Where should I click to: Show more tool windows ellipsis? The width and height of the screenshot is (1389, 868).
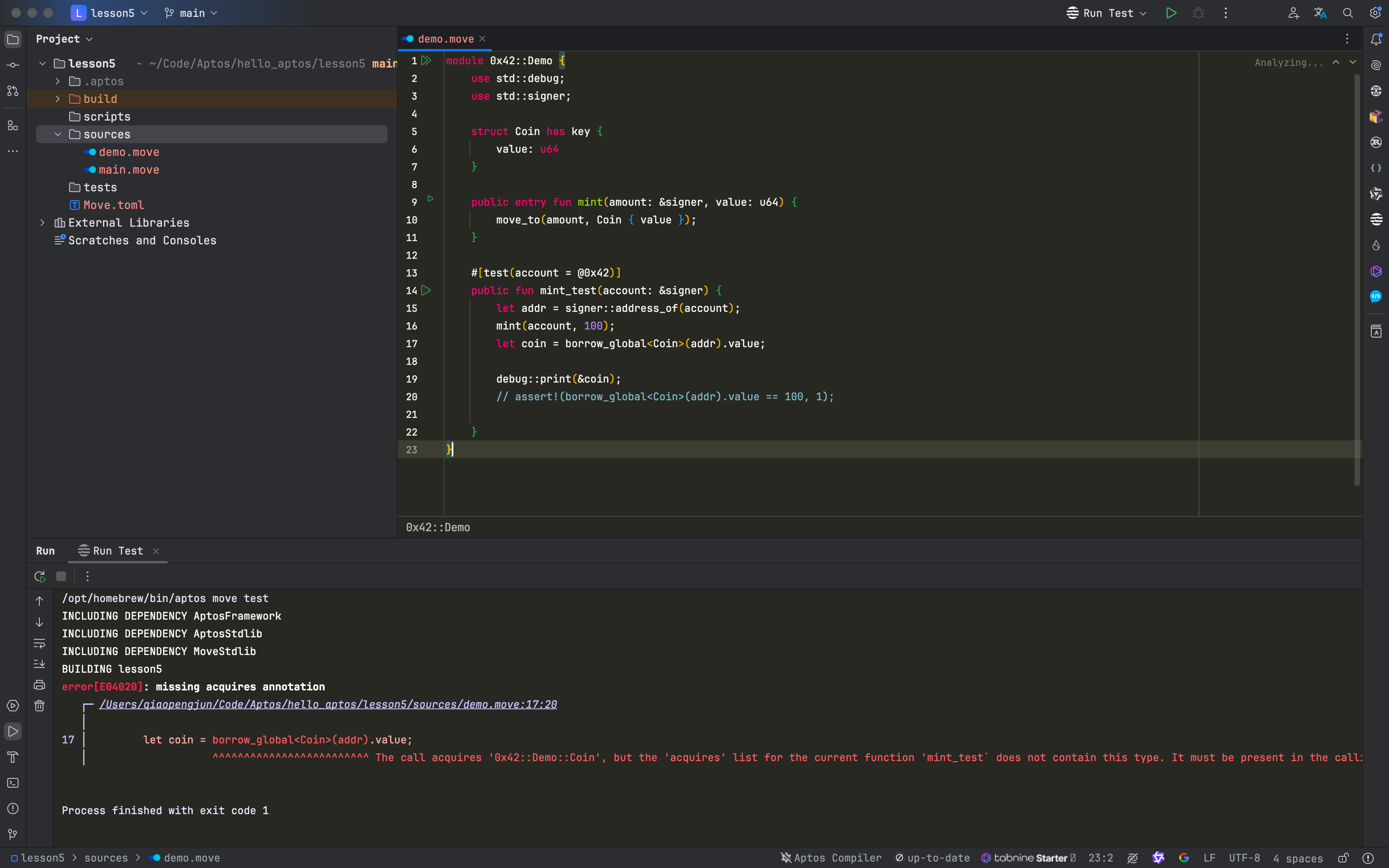12,151
